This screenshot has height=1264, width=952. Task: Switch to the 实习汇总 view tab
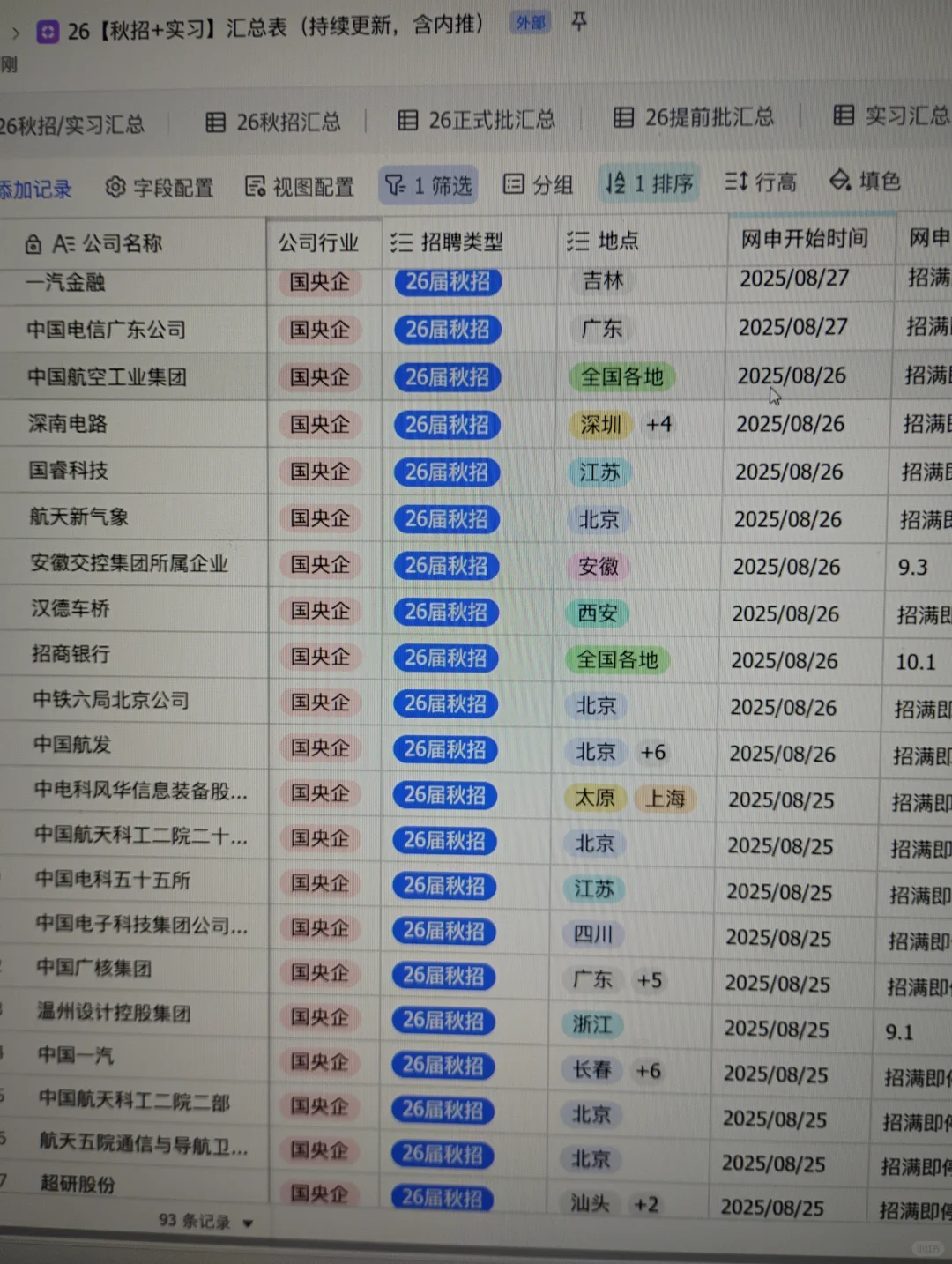(892, 115)
